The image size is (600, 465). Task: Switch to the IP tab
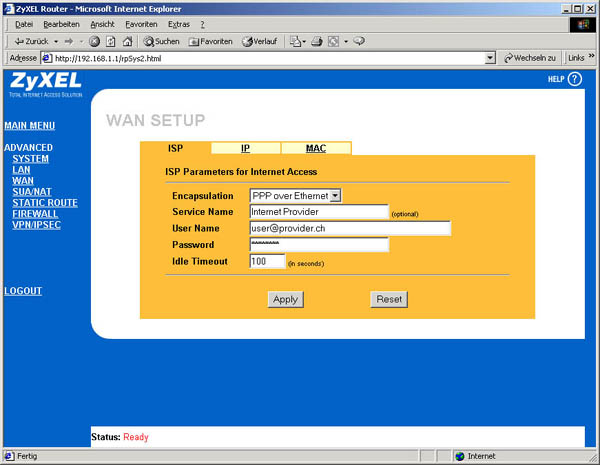tap(245, 148)
